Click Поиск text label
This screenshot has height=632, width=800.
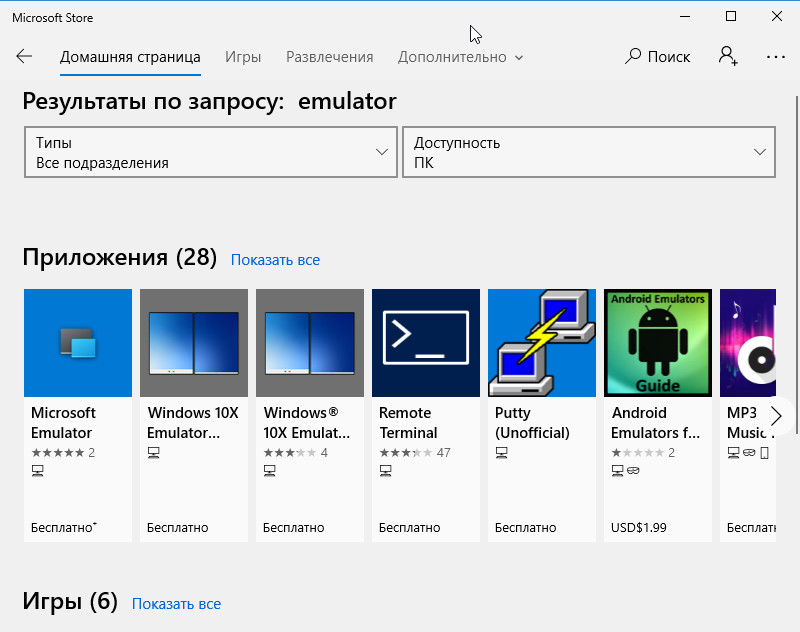click(x=669, y=57)
